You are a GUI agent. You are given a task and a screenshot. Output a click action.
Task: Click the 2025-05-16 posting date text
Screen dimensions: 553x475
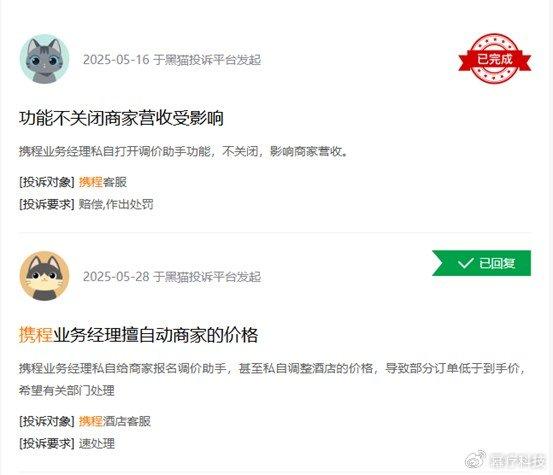pos(116,60)
